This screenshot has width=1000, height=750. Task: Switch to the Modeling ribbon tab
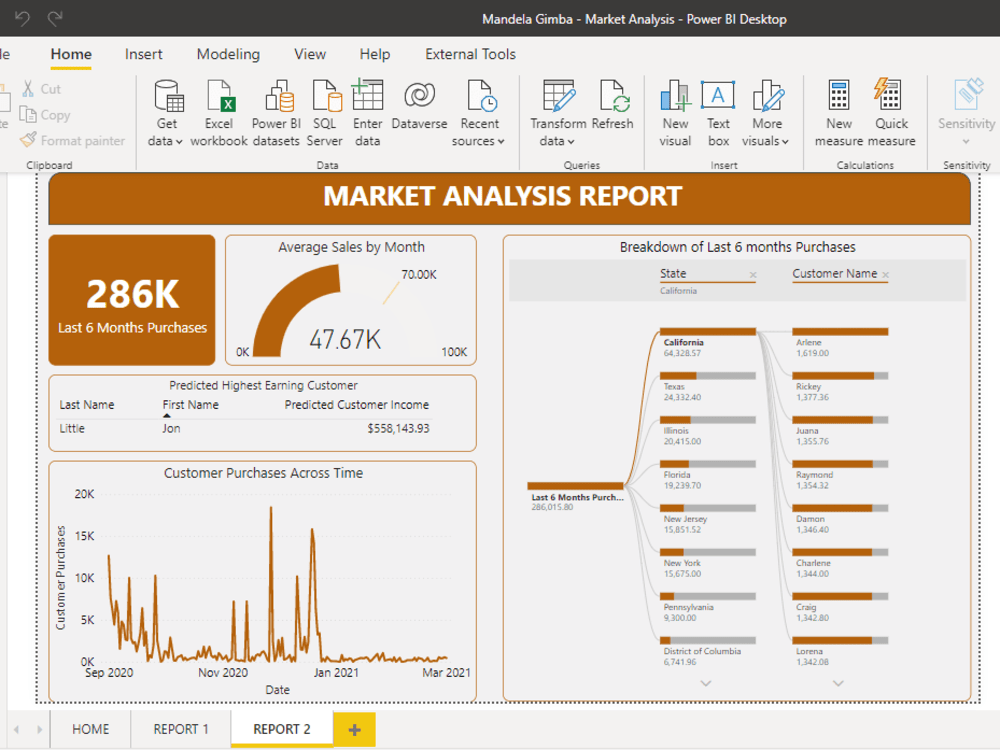(x=227, y=54)
